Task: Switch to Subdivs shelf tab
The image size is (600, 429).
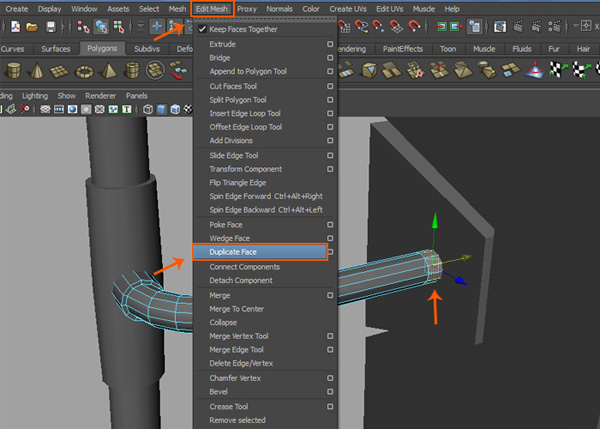Action: pos(147,49)
